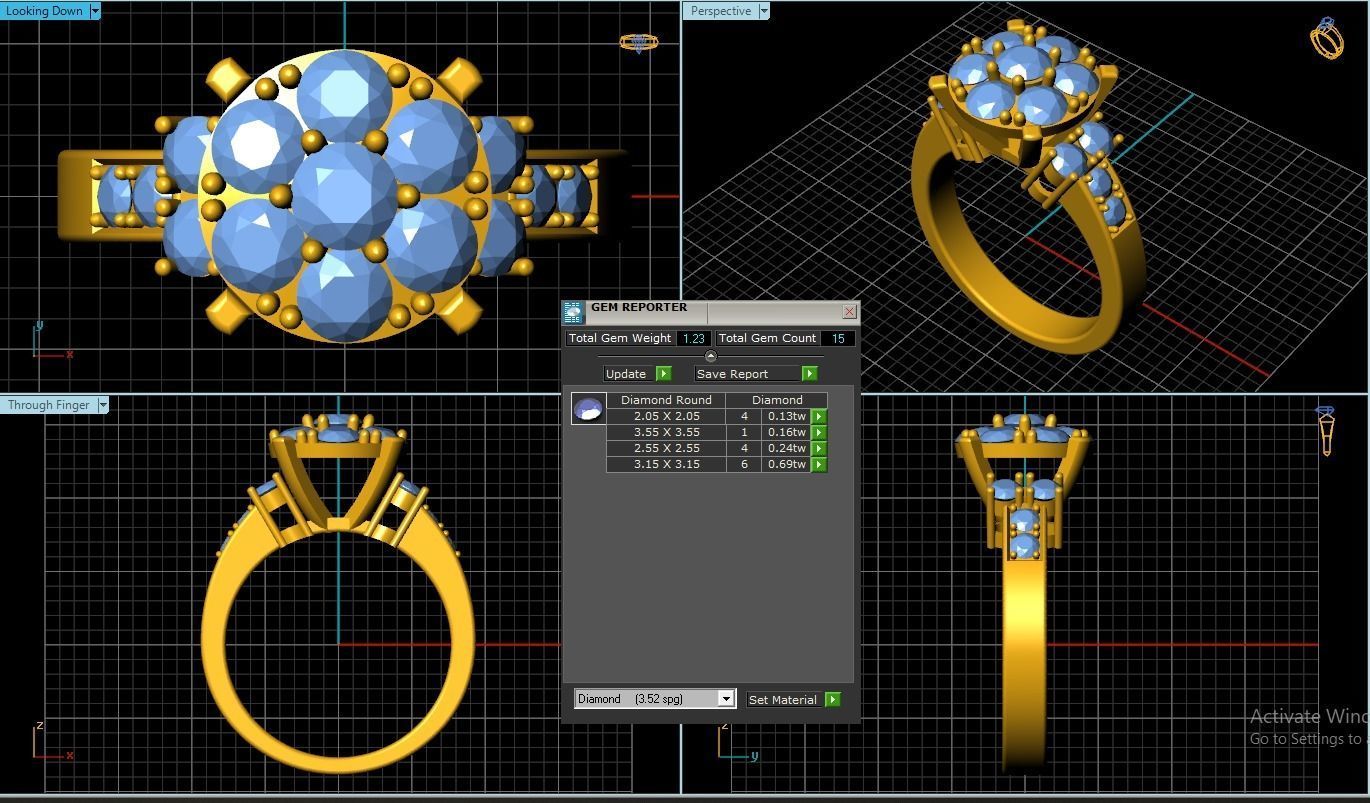Screen dimensions: 1370x803
Task: Open Through Finger viewport dropdown arrow
Action: (x=103, y=405)
